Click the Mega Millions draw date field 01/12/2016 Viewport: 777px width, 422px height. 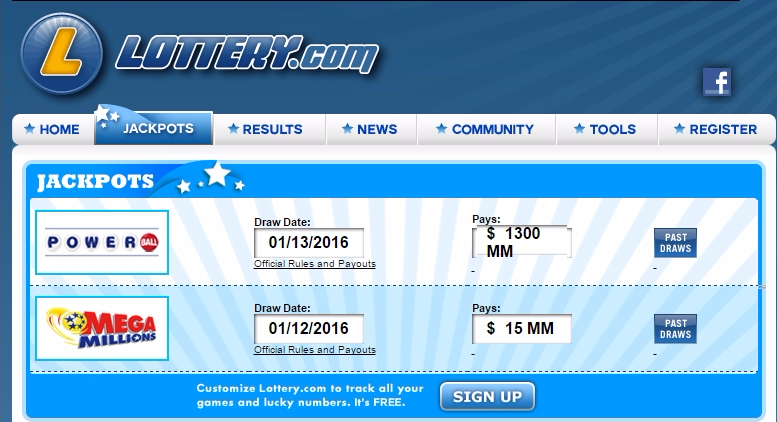pos(308,328)
